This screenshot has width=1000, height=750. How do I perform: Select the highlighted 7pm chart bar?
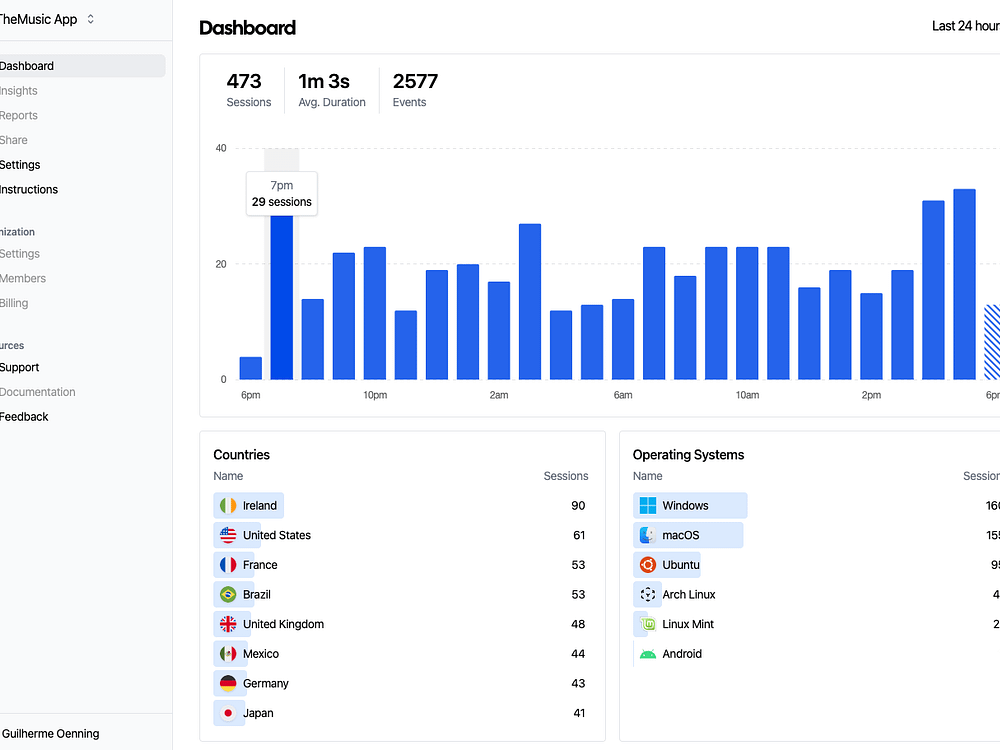pos(282,297)
